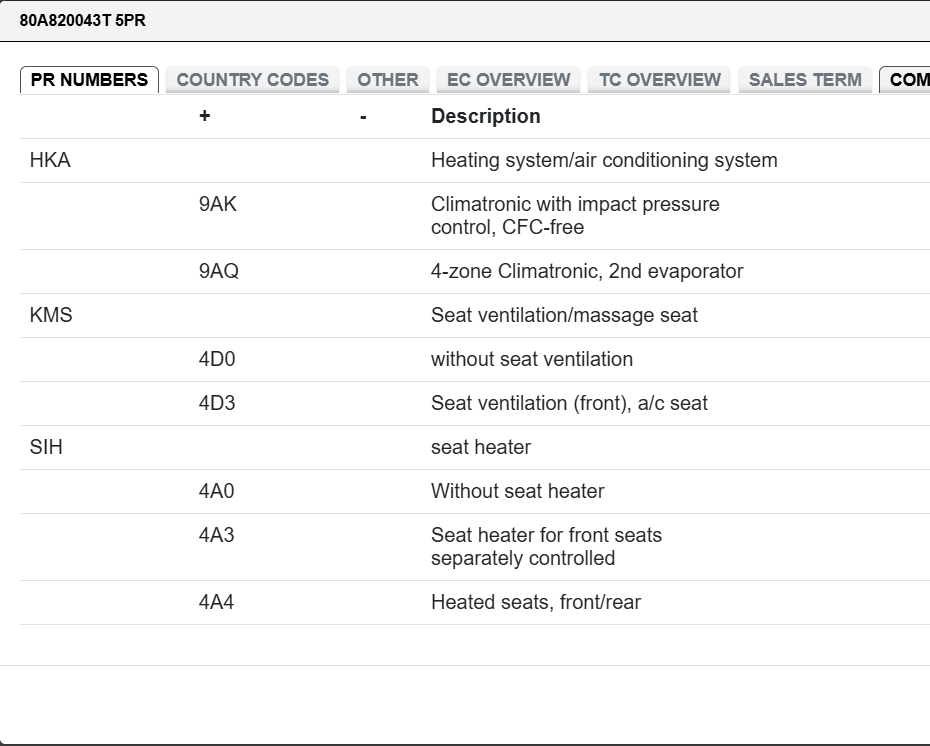This screenshot has width=930, height=746.
Task: Click PR code 9AQ
Action: point(218,271)
